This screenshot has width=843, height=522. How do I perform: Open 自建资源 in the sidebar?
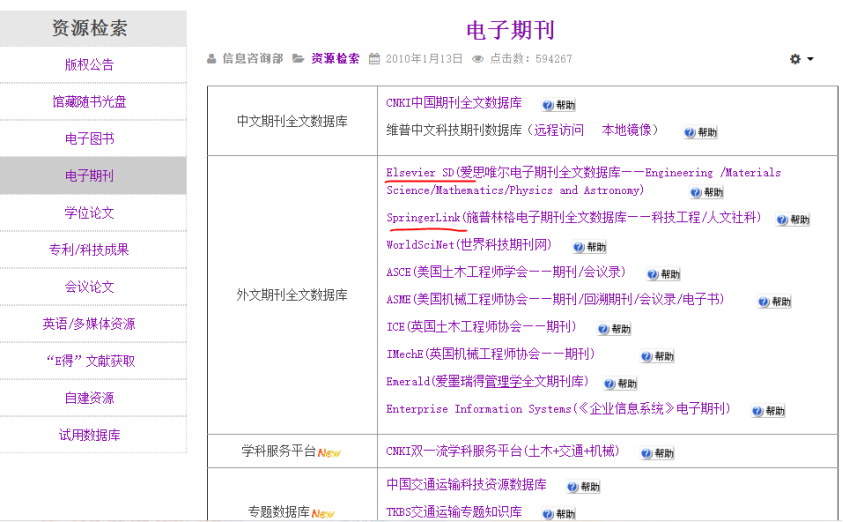89,398
